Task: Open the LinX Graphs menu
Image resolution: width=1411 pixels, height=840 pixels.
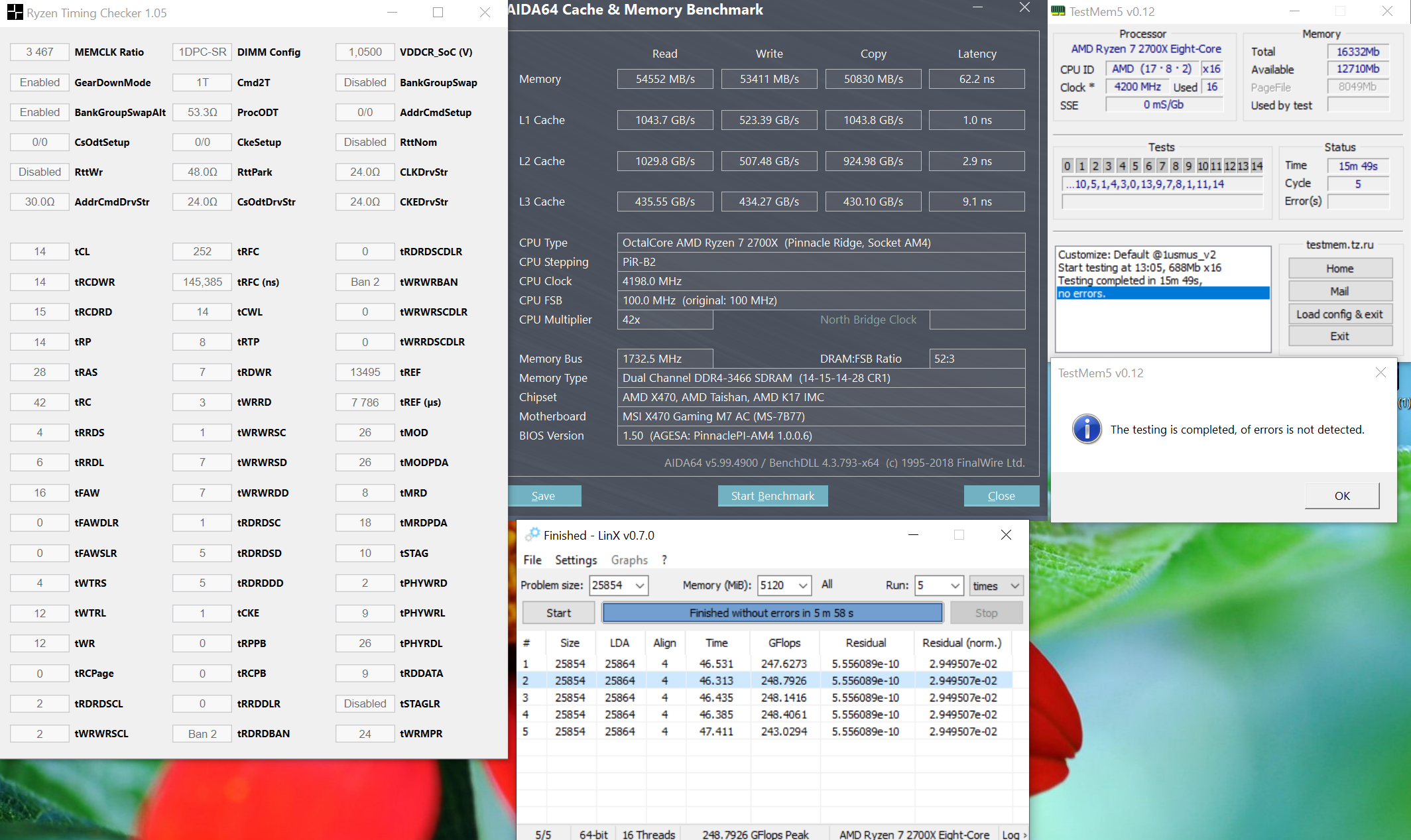Action: coord(629,560)
